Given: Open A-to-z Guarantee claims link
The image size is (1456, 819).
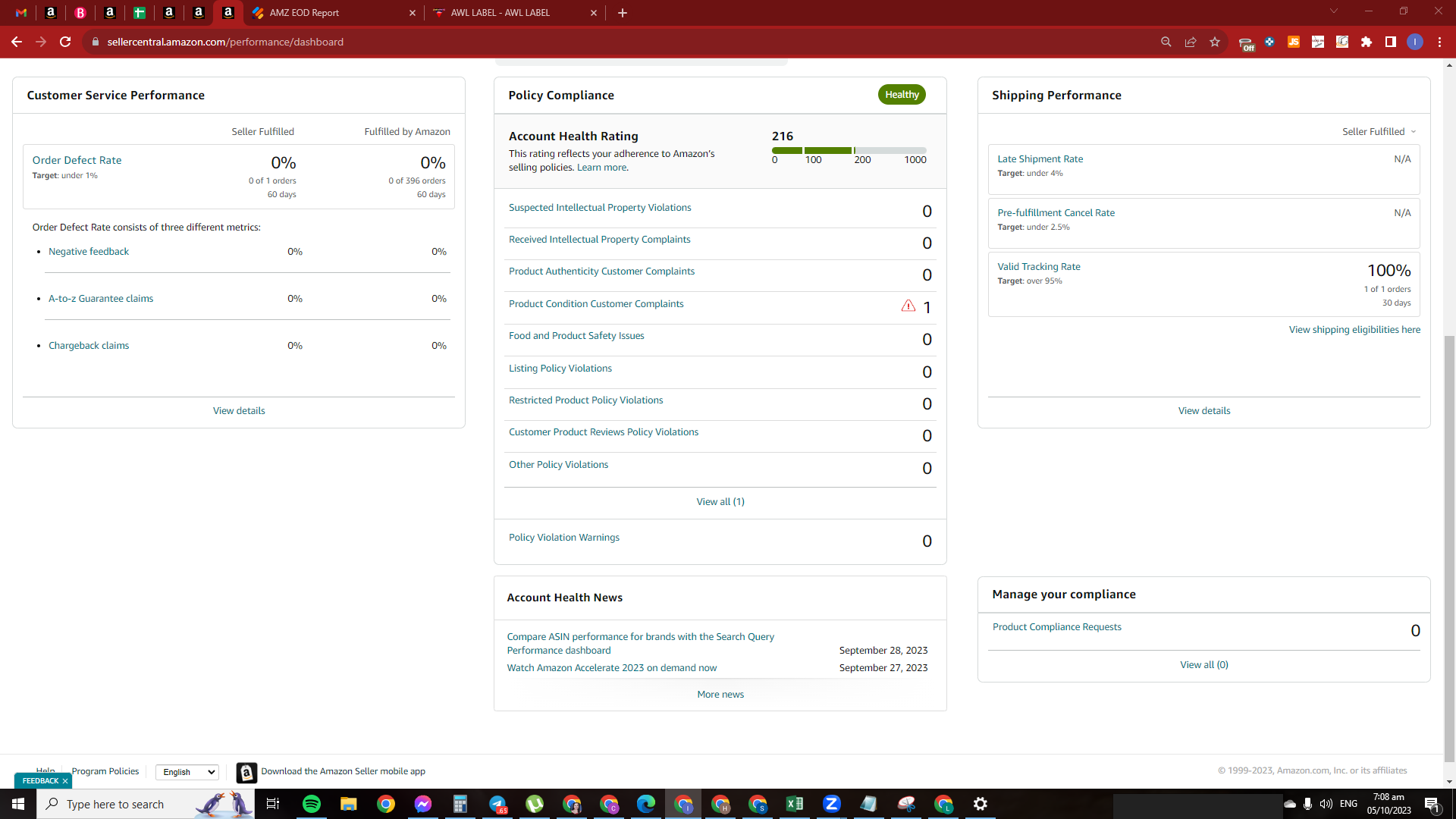Looking at the screenshot, I should tap(101, 299).
